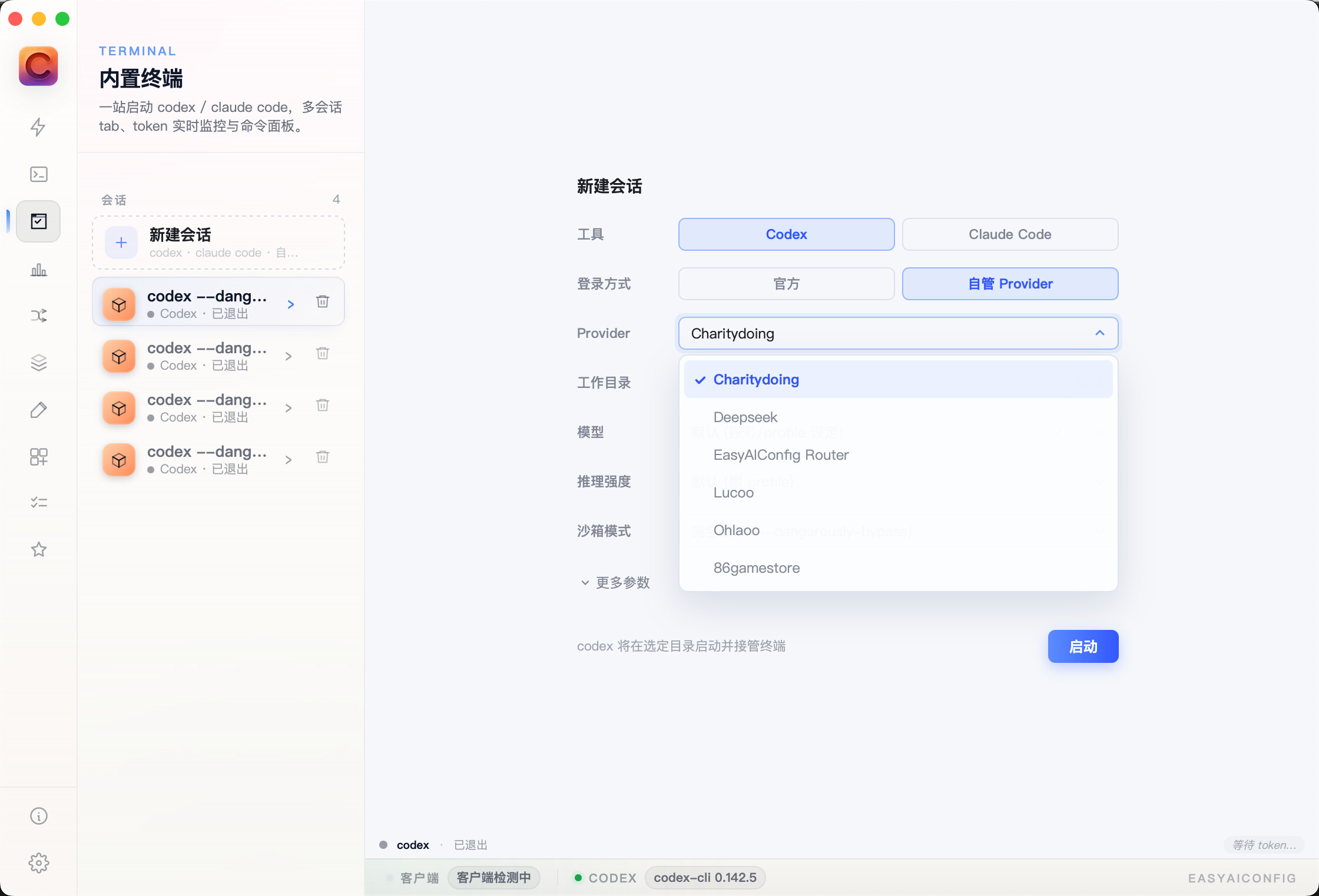Select EasyAIConfig Router provider
This screenshot has width=1319, height=896.
[898, 455]
